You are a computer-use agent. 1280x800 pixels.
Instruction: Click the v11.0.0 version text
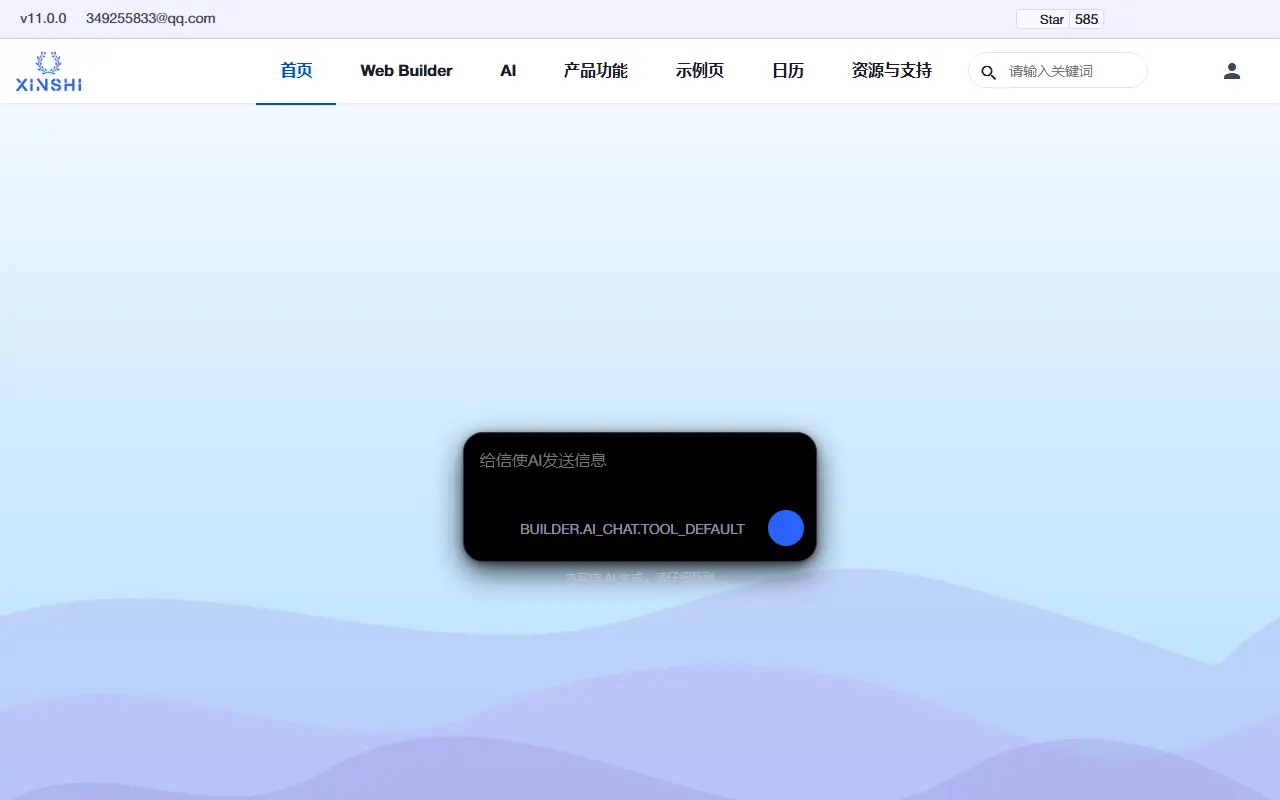click(43, 18)
